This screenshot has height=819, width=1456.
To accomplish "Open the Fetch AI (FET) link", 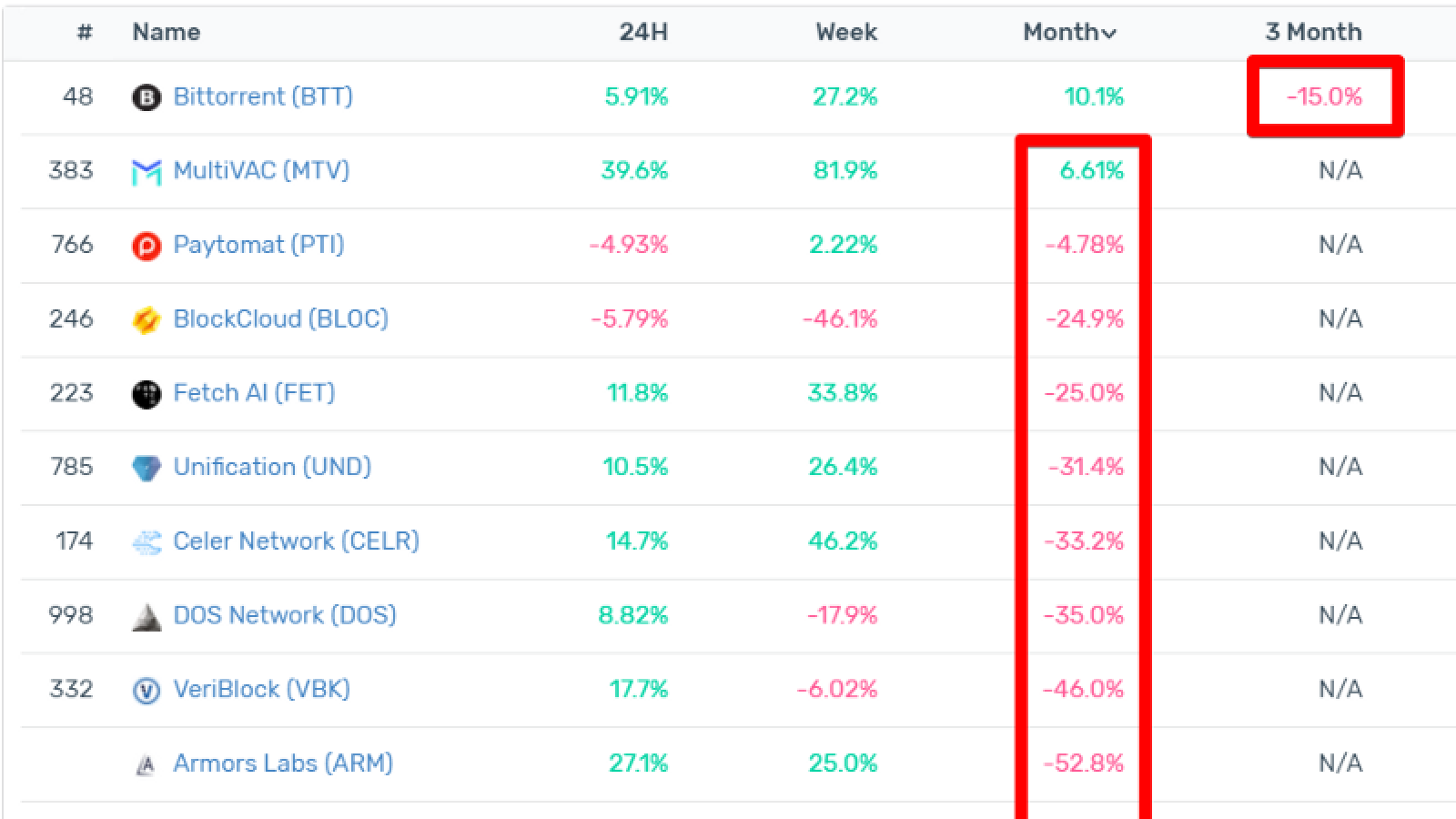I will [254, 393].
